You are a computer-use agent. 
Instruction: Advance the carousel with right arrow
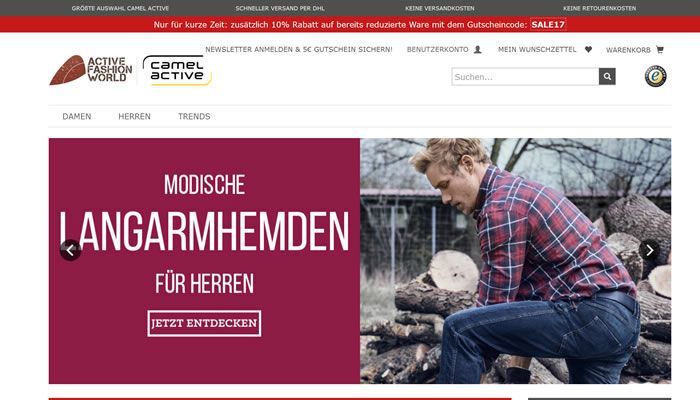pos(650,250)
